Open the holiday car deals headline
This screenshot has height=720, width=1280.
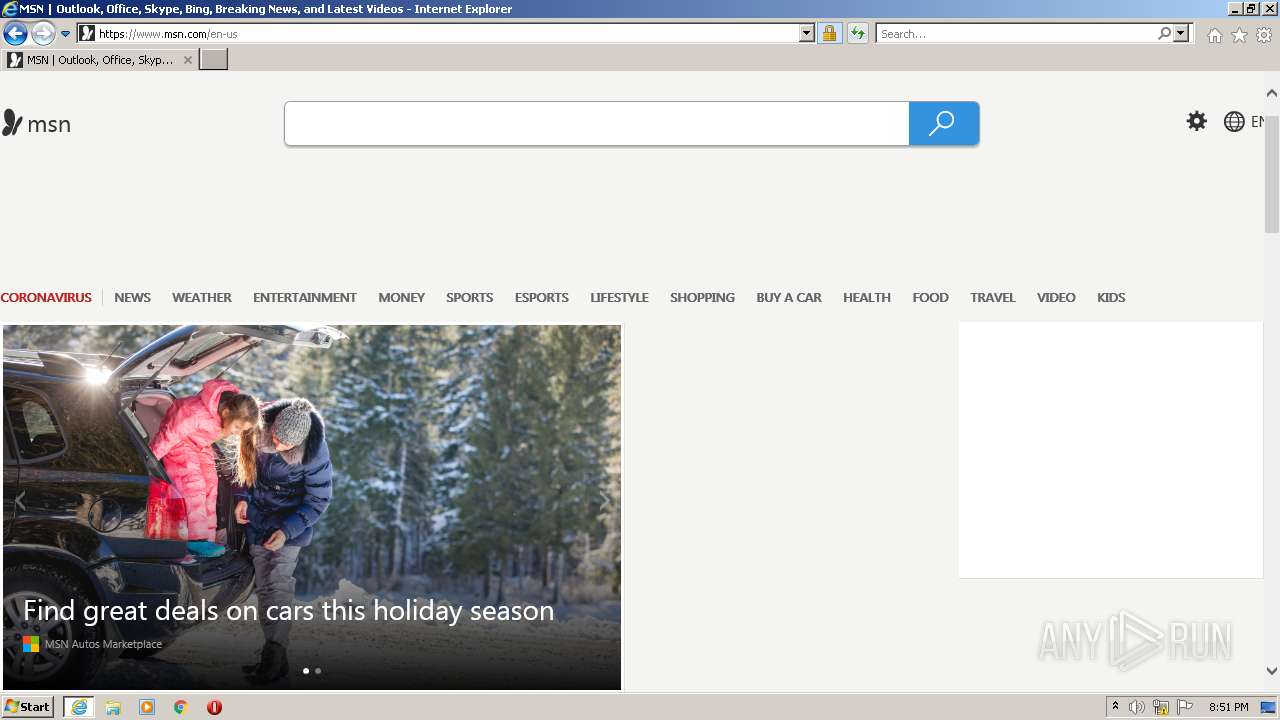click(288, 610)
